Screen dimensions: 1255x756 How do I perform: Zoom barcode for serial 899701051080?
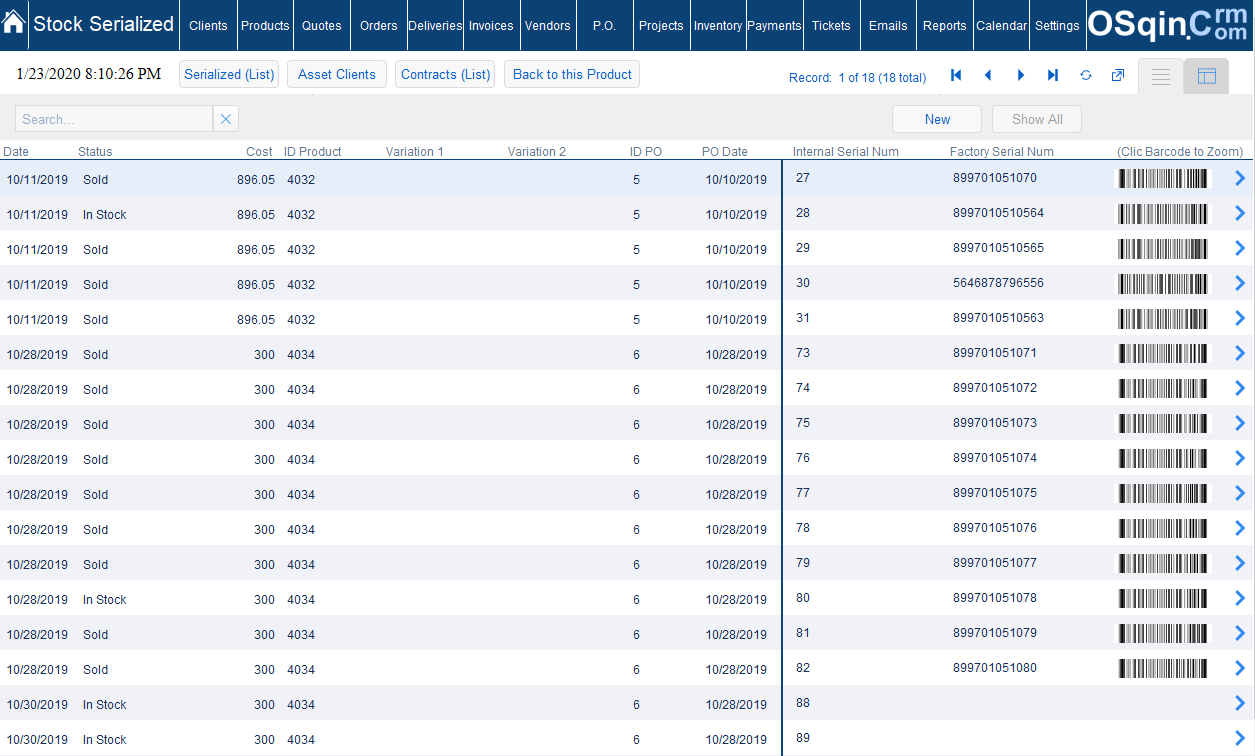click(1163, 668)
